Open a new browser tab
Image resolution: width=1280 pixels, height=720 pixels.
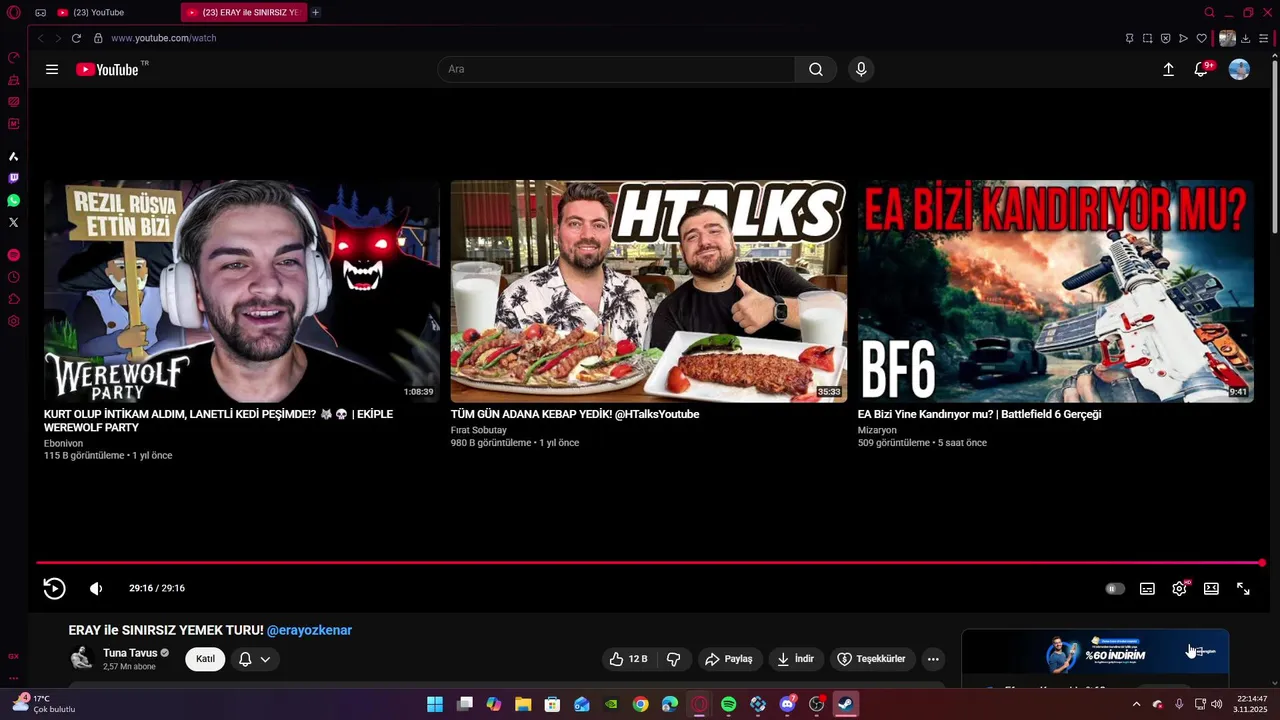315,12
